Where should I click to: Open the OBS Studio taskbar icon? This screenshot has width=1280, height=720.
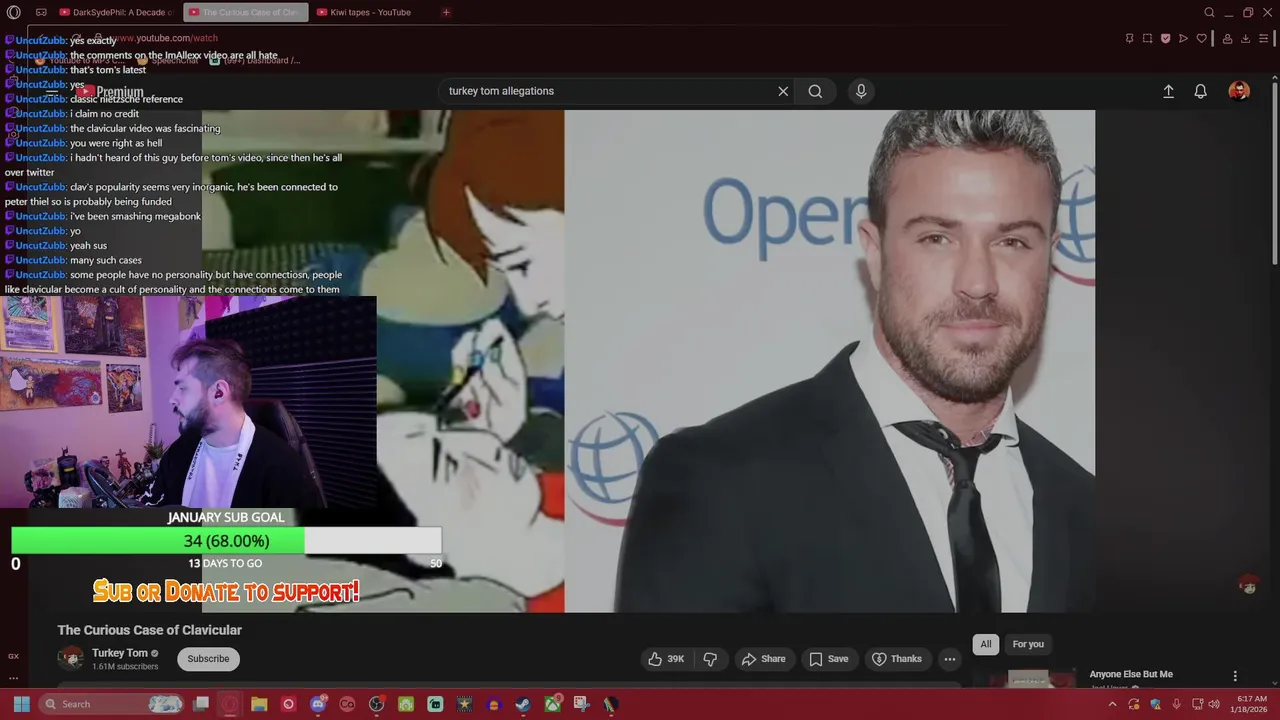click(x=376, y=704)
